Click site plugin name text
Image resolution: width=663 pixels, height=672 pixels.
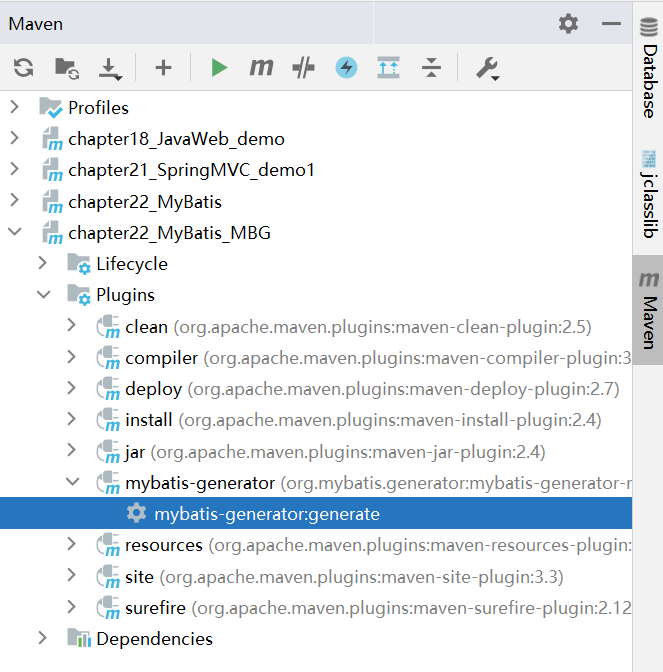[139, 577]
